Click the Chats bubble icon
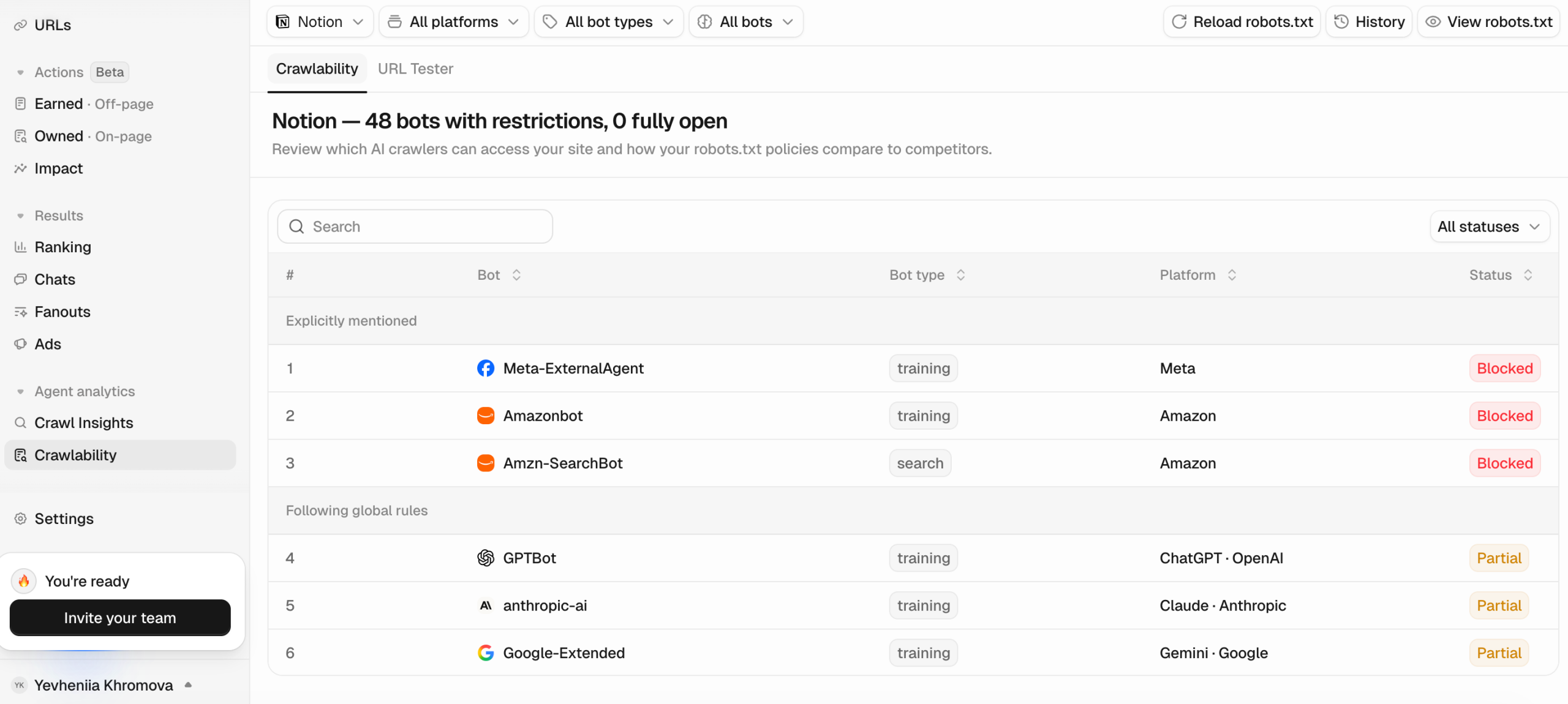Viewport: 1568px width, 704px height. tap(20, 279)
